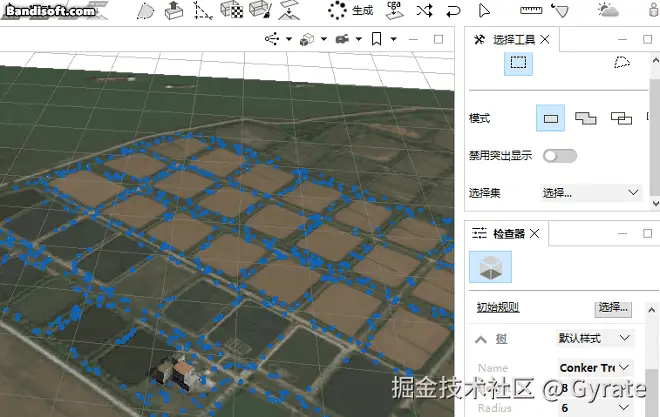Click the shuffle crossed-arrows toolbar icon
The height and width of the screenshot is (417, 660).
tap(424, 11)
